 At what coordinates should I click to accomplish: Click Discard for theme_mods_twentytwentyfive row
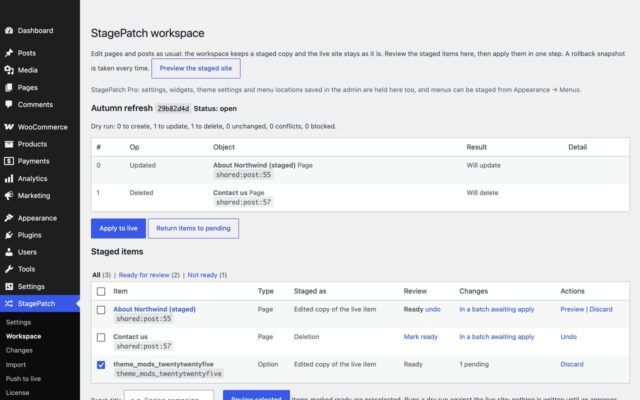click(572, 364)
